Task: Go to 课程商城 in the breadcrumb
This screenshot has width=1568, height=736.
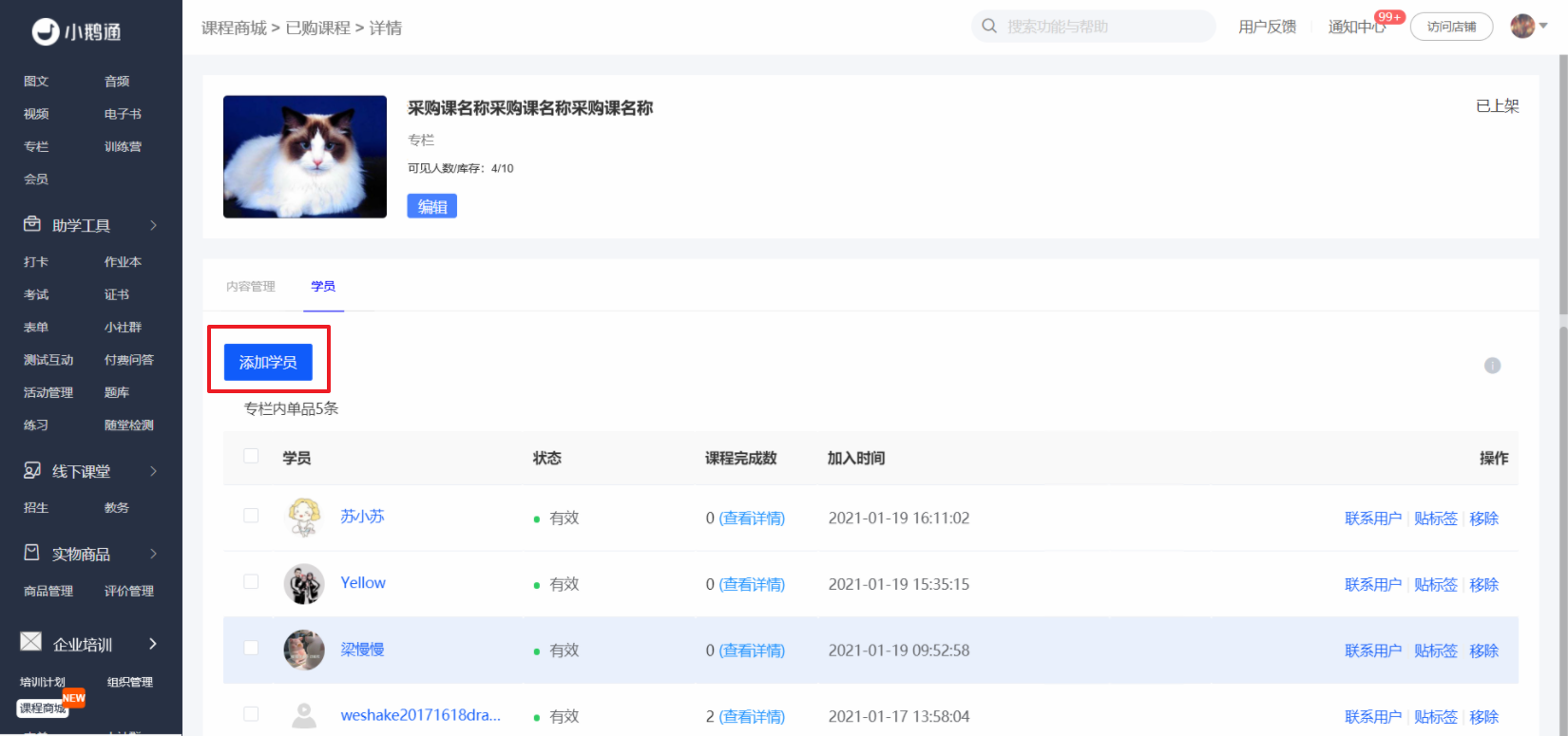Action: [234, 28]
